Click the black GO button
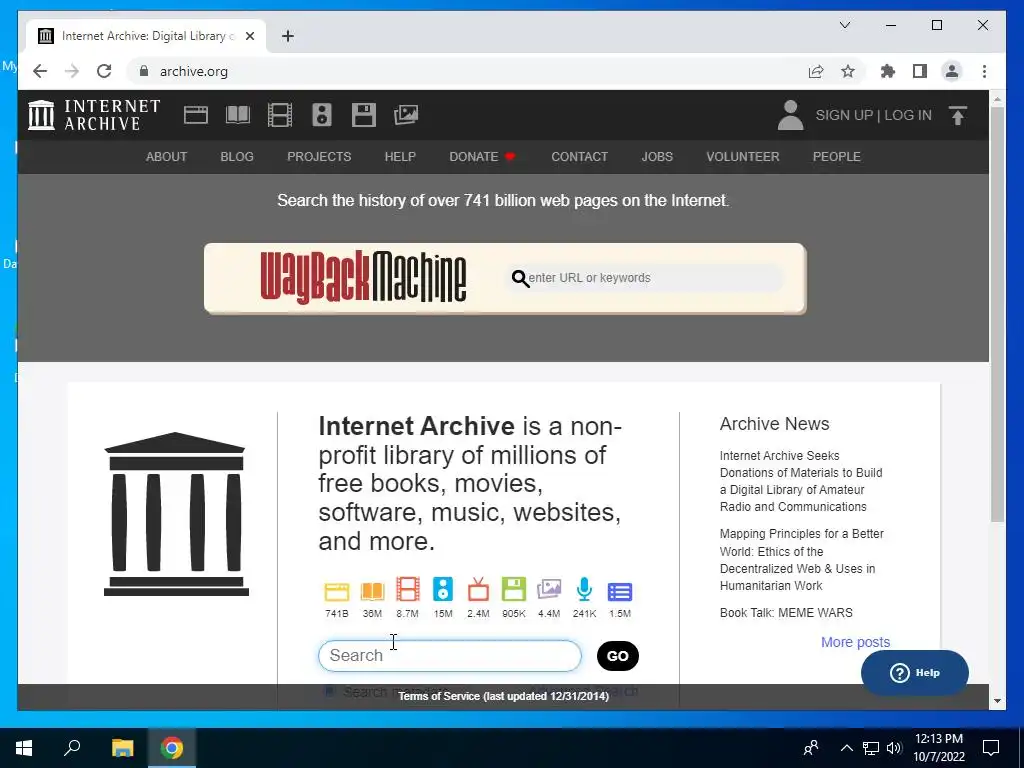Viewport: 1024px width, 768px height. (x=618, y=656)
